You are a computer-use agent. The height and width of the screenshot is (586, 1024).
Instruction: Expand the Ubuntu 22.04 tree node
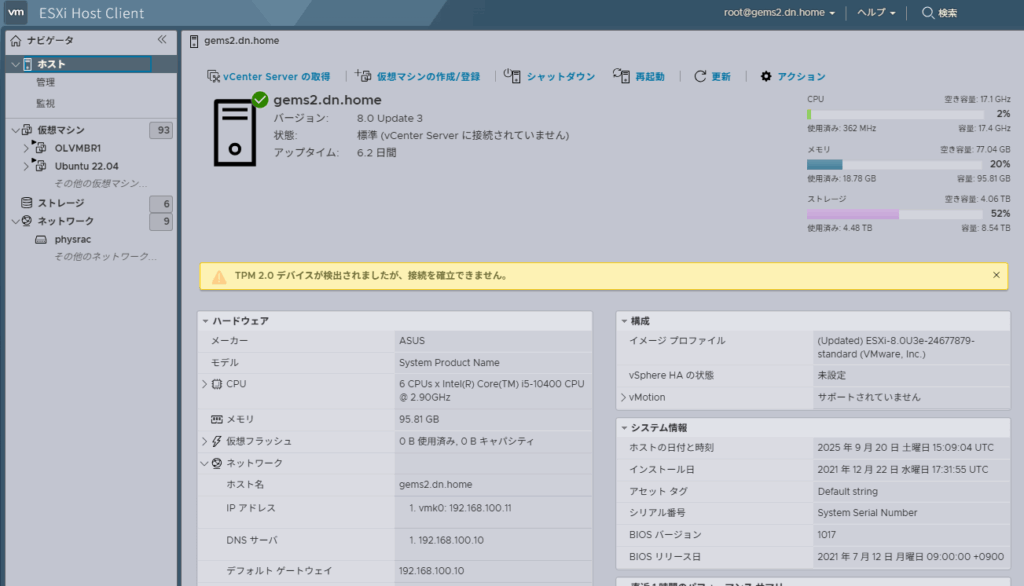coord(26,166)
